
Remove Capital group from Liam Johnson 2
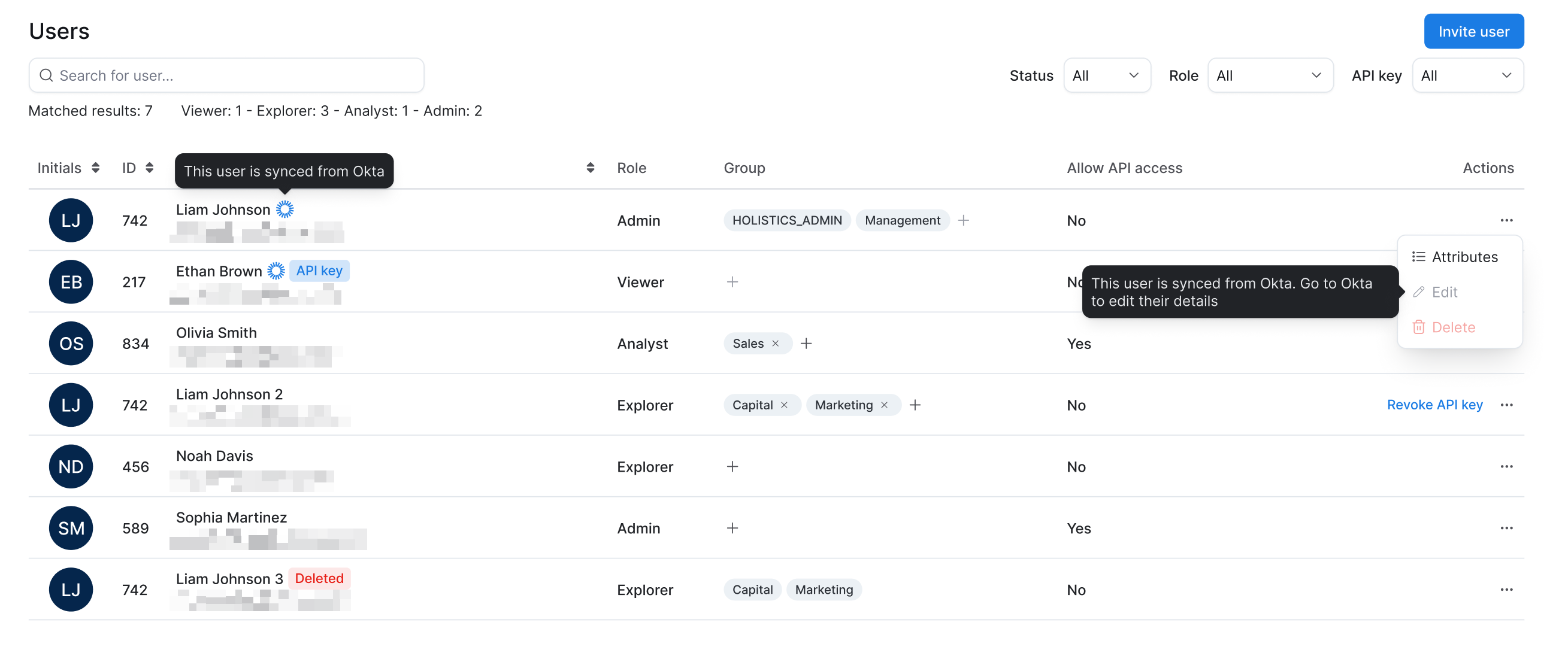pos(784,405)
